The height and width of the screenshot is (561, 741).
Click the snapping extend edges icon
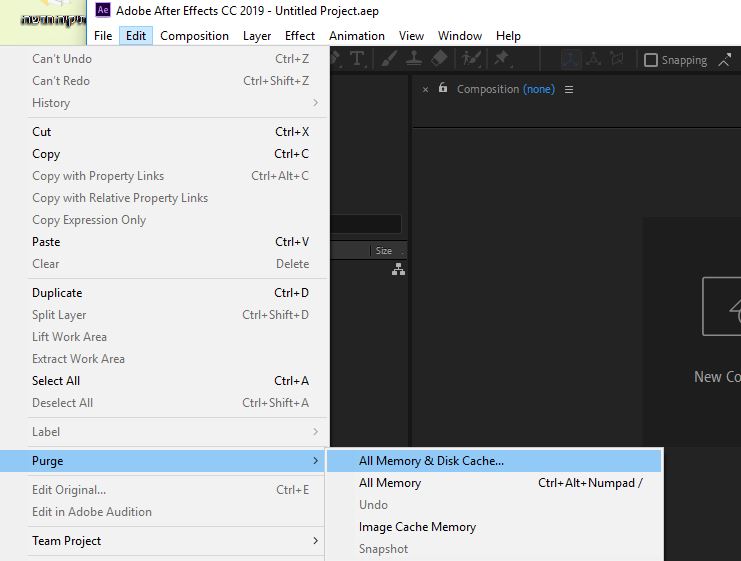tap(725, 60)
